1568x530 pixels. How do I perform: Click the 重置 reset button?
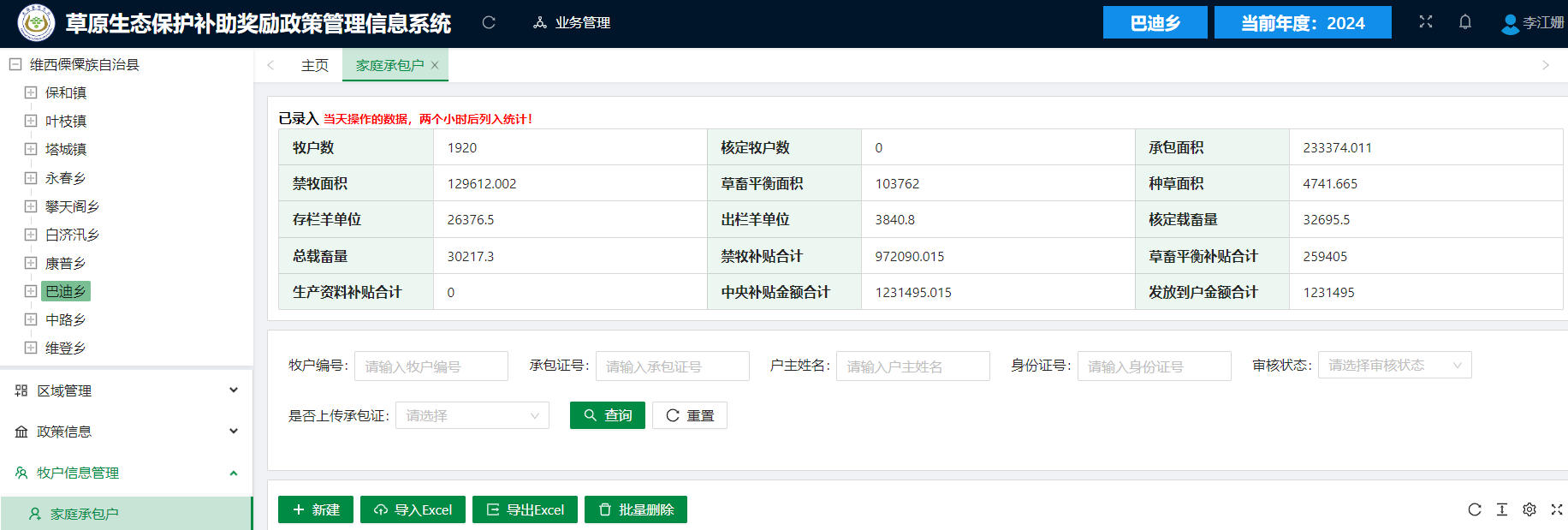(x=690, y=415)
